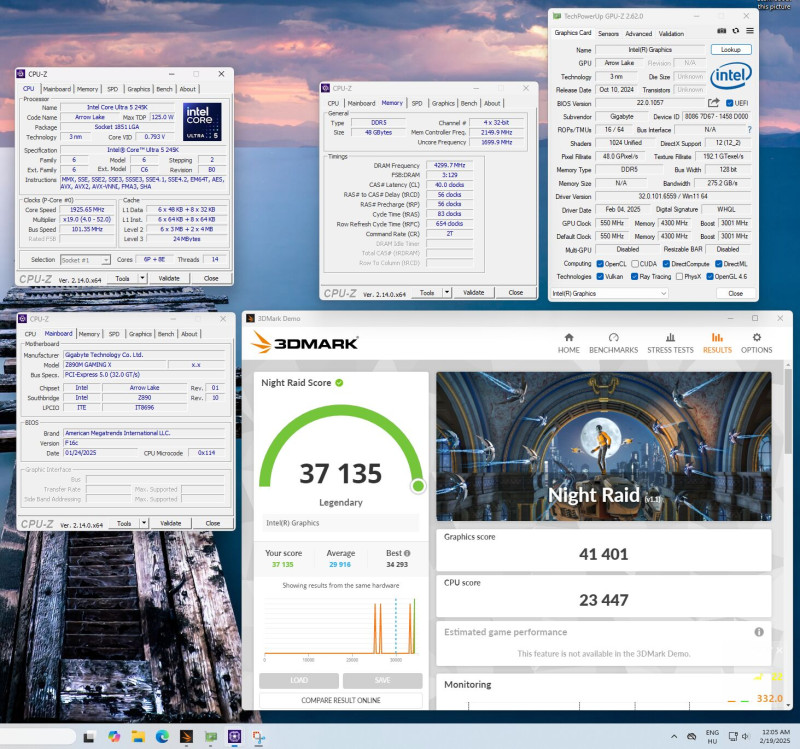Expand Tools arrow in CPU-Z Memory window

pos(447,292)
